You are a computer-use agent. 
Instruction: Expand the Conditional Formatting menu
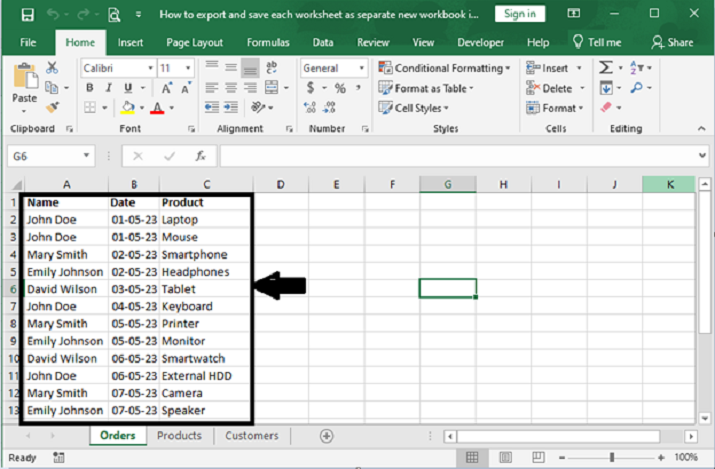click(x=444, y=68)
